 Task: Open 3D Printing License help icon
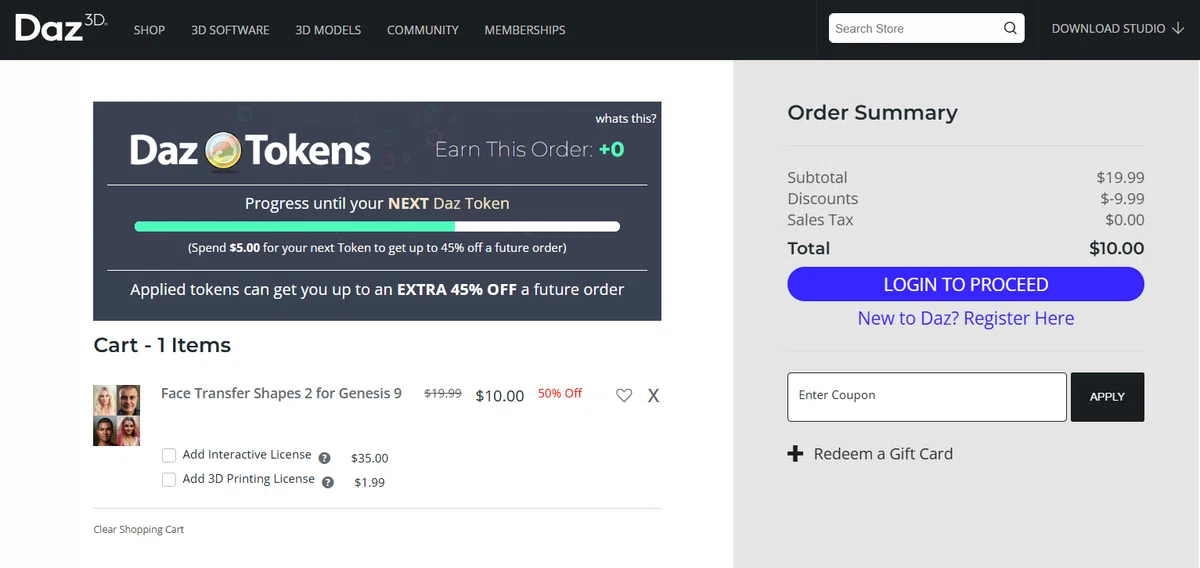[328, 482]
